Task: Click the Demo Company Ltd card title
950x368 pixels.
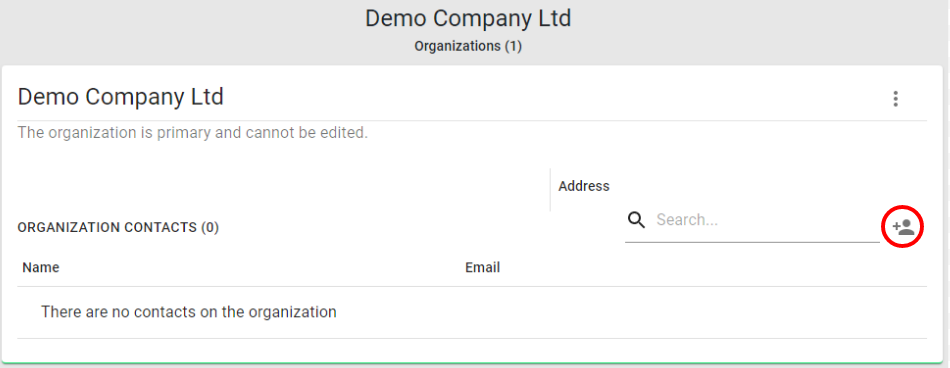Action: [x=121, y=97]
